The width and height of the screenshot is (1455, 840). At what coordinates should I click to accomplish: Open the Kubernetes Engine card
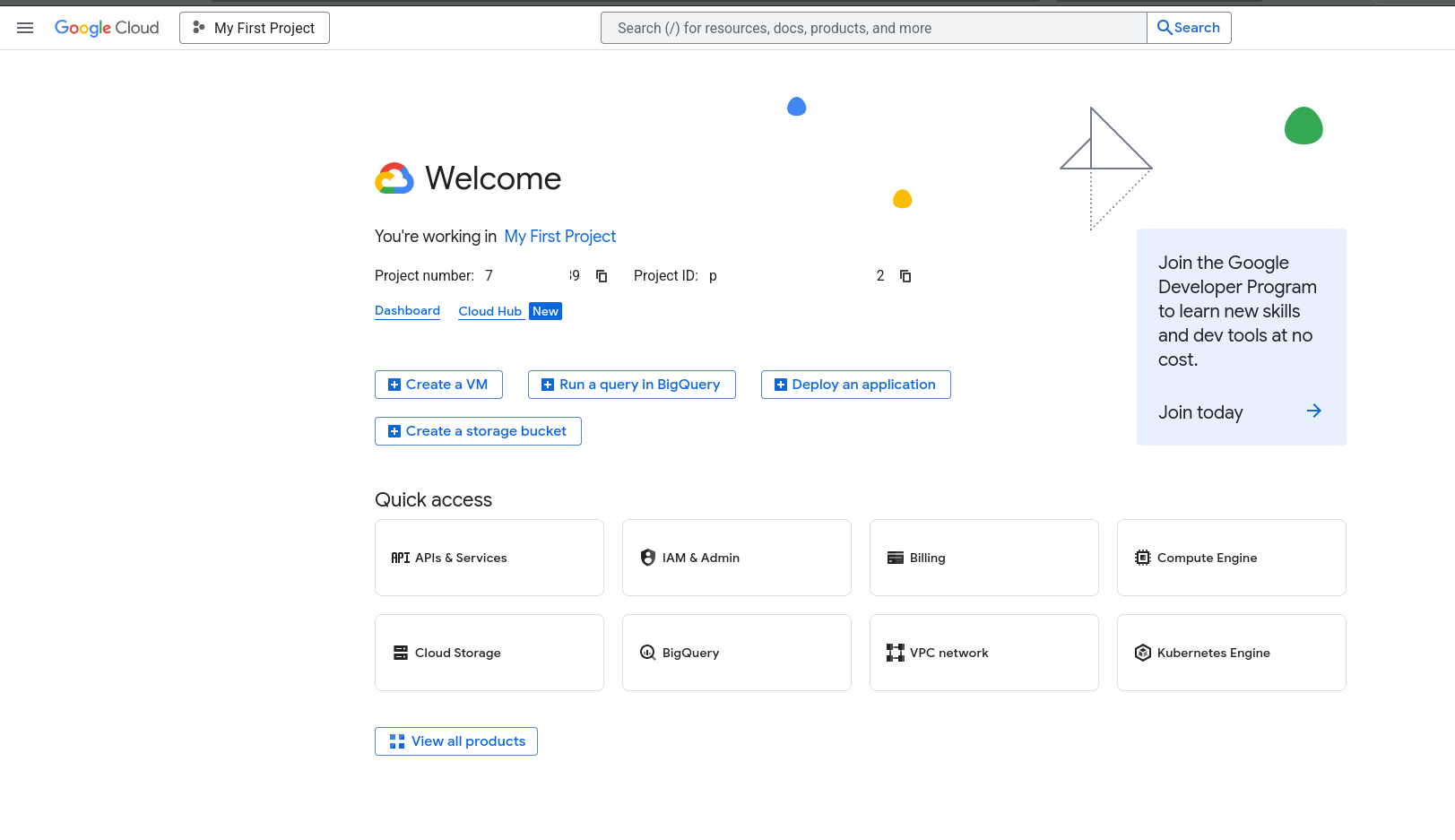pyautogui.click(x=1231, y=653)
